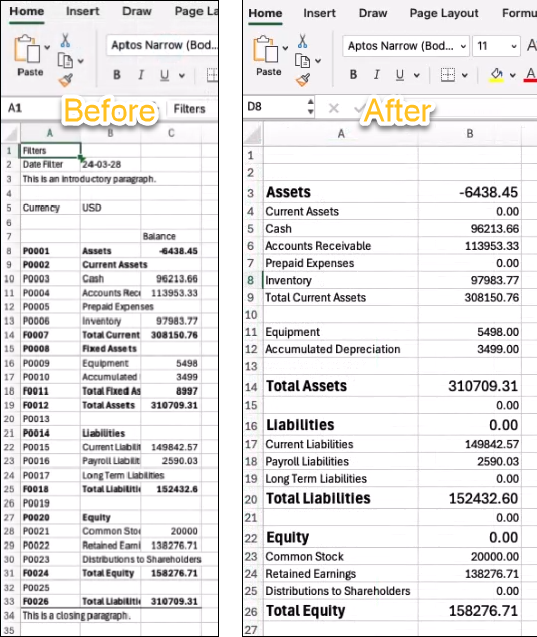537x637 pixels.
Task: Click Paste clipboard icon in After window
Action: click(x=266, y=49)
